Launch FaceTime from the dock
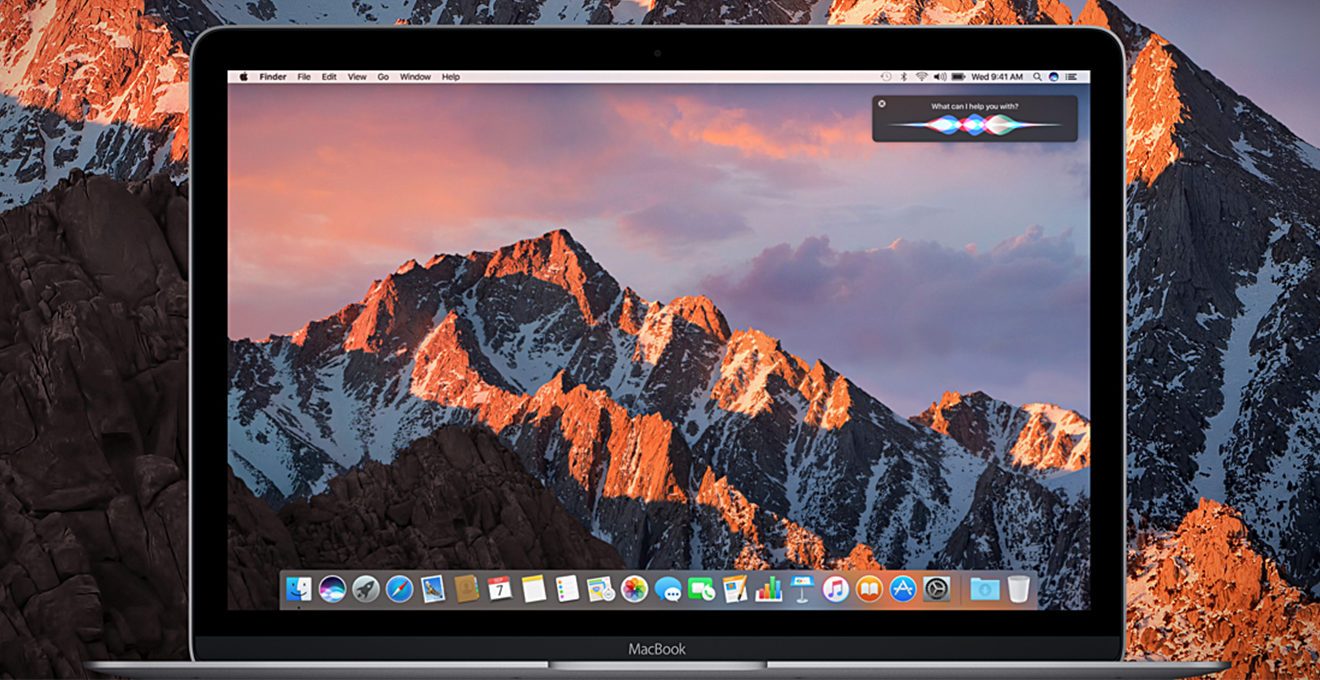Image resolution: width=1320 pixels, height=680 pixels. tap(702, 589)
